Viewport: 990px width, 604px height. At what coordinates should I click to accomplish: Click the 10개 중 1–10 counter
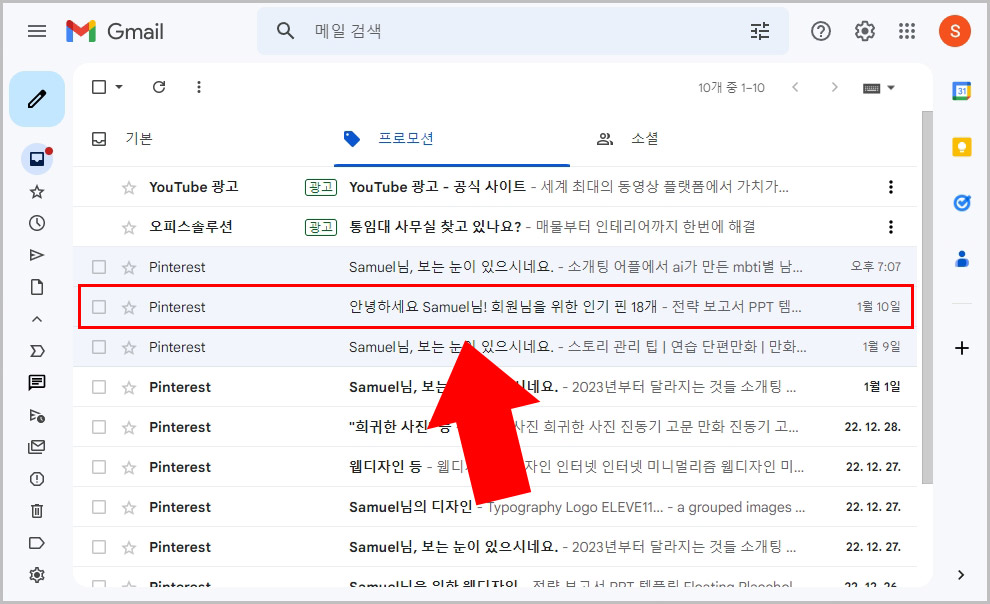[731, 88]
